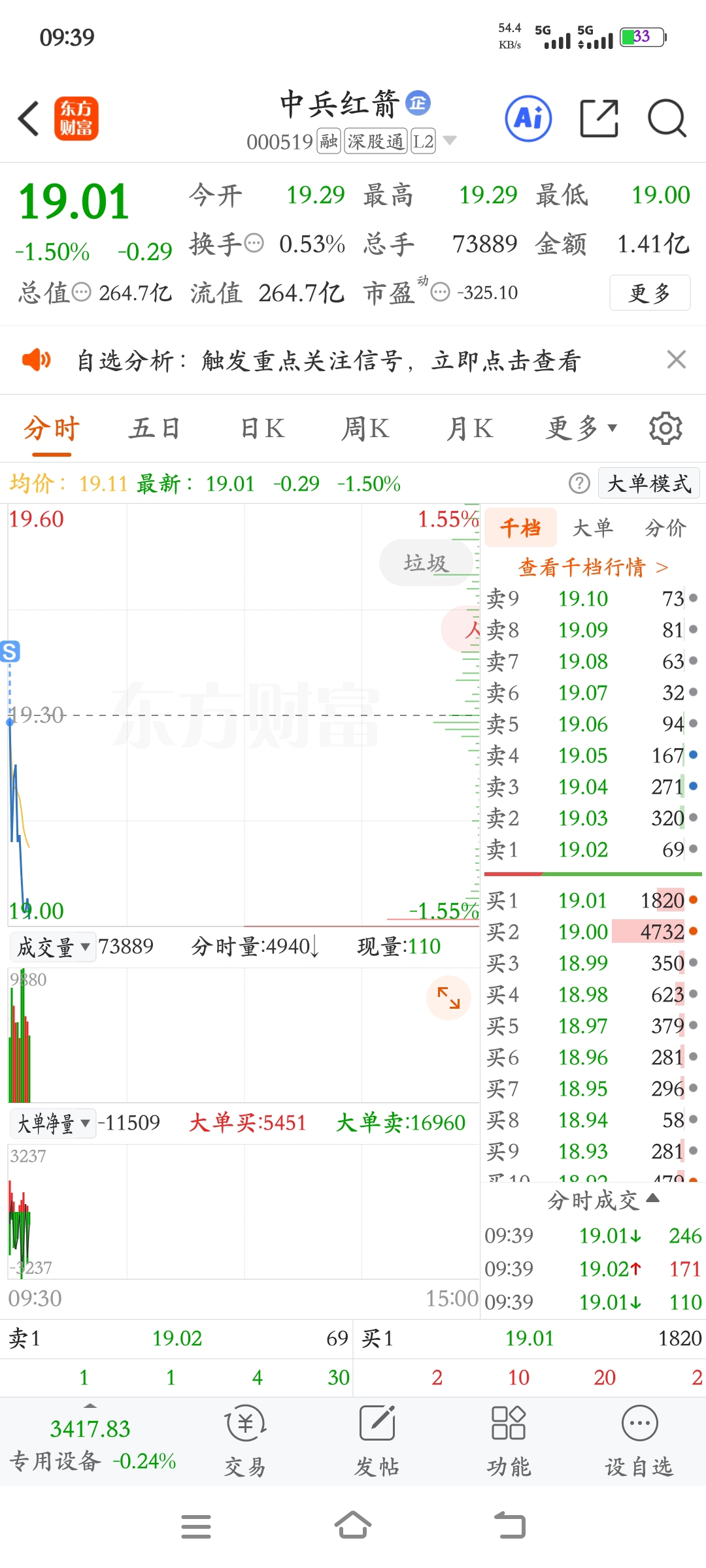Screen dimensions: 706x1568
Task: Expand index bar above 3417.83
Action: pos(90,1405)
